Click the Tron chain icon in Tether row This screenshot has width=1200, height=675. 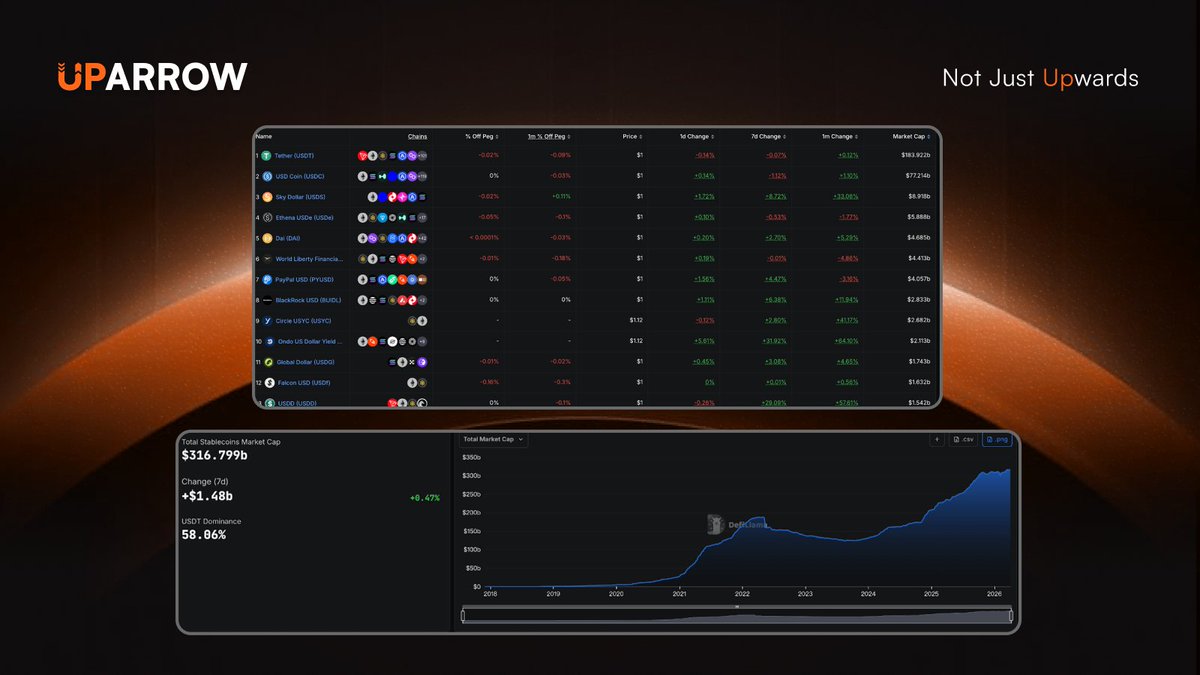click(x=363, y=156)
